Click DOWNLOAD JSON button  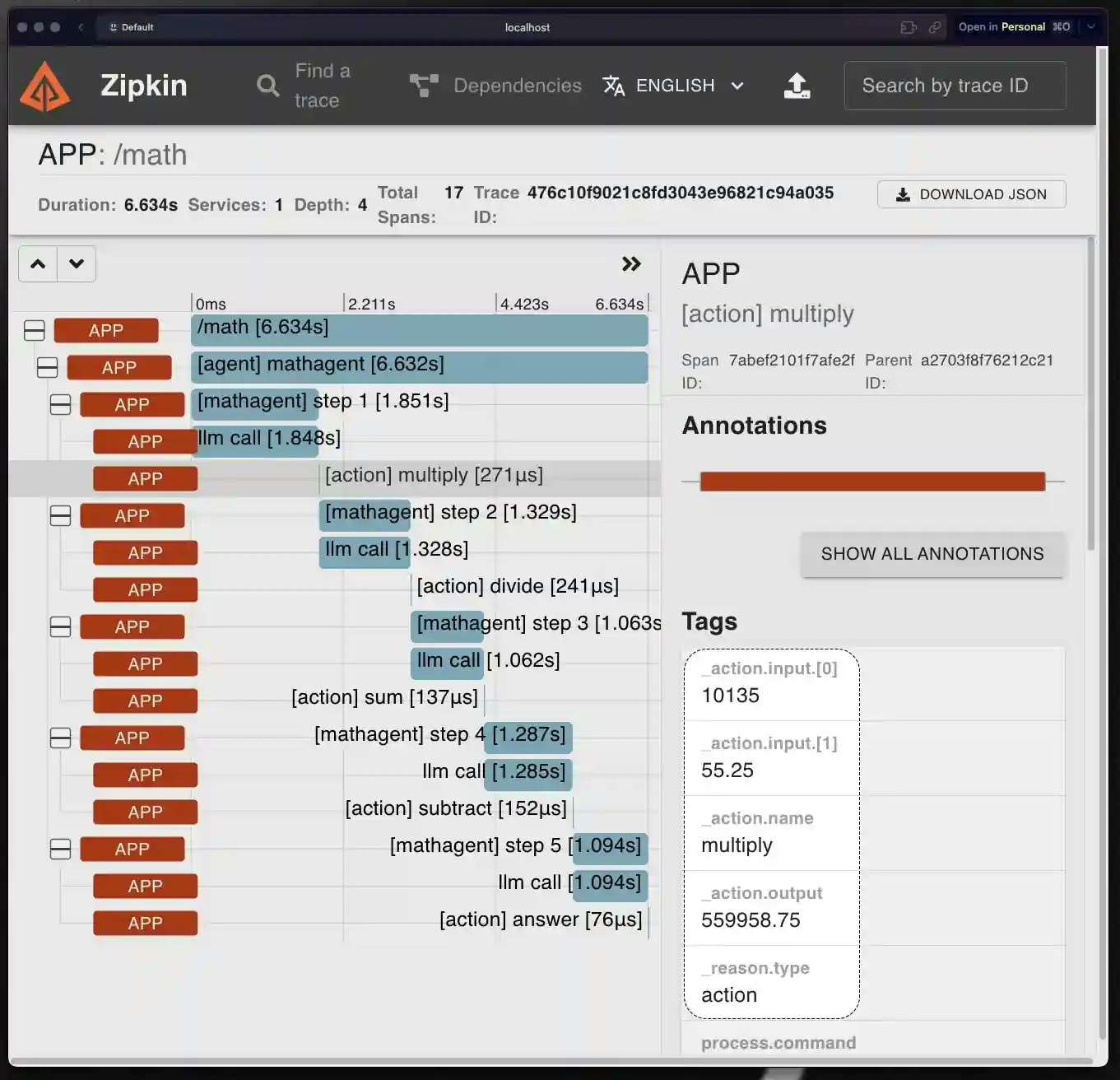click(x=972, y=194)
